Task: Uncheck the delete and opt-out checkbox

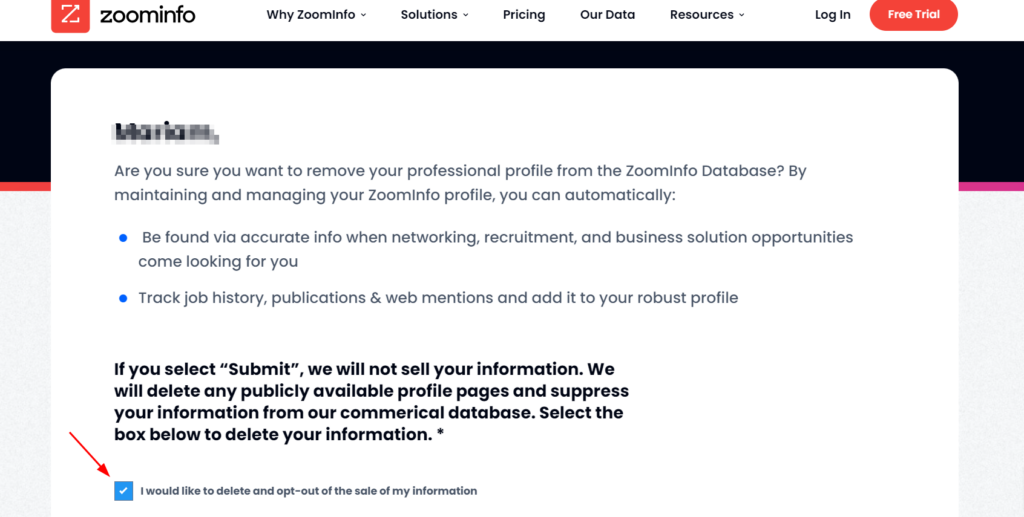Action: [x=123, y=491]
